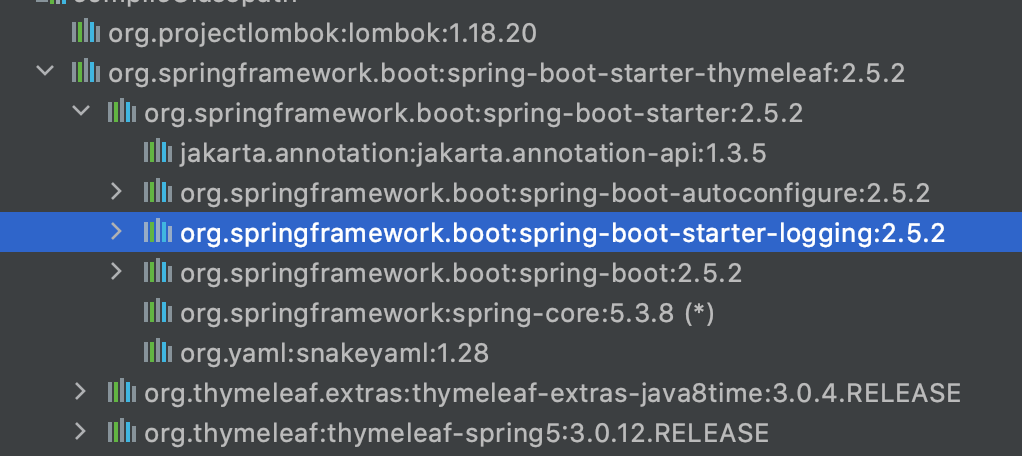1022x456 pixels.
Task: Select org.springframework.boot:spring-boot-starter:2.5.2 label
Action: point(473,114)
